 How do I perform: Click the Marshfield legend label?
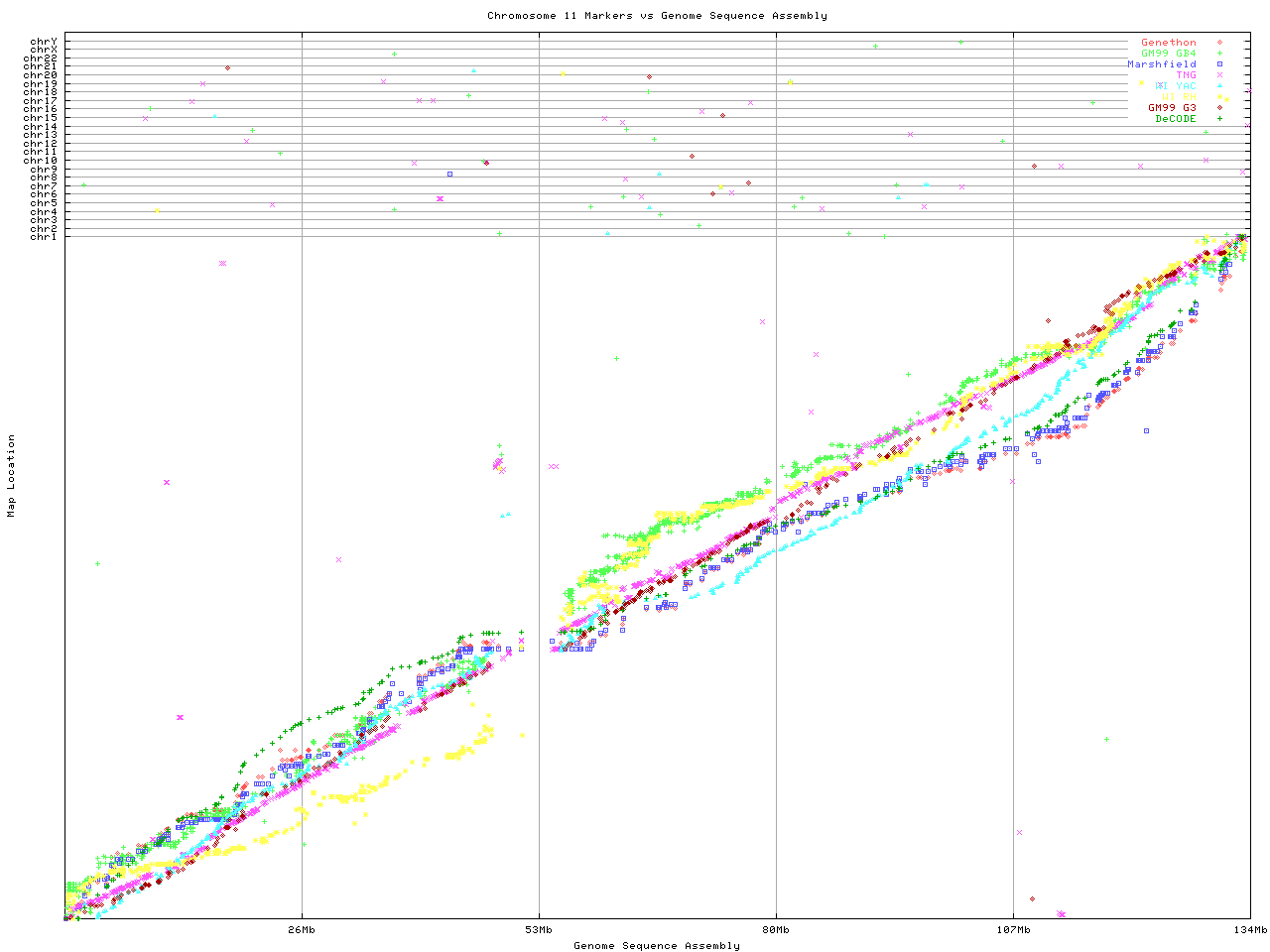tap(1161, 64)
